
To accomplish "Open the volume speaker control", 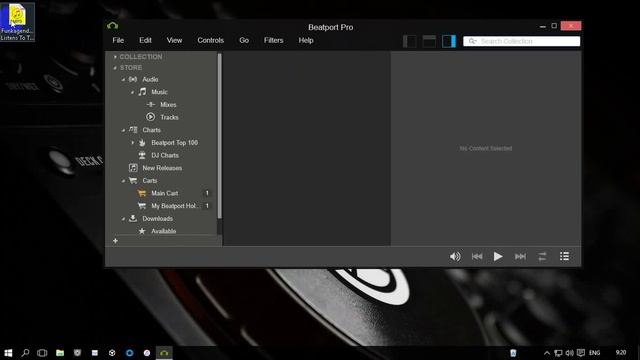I will pos(455,256).
